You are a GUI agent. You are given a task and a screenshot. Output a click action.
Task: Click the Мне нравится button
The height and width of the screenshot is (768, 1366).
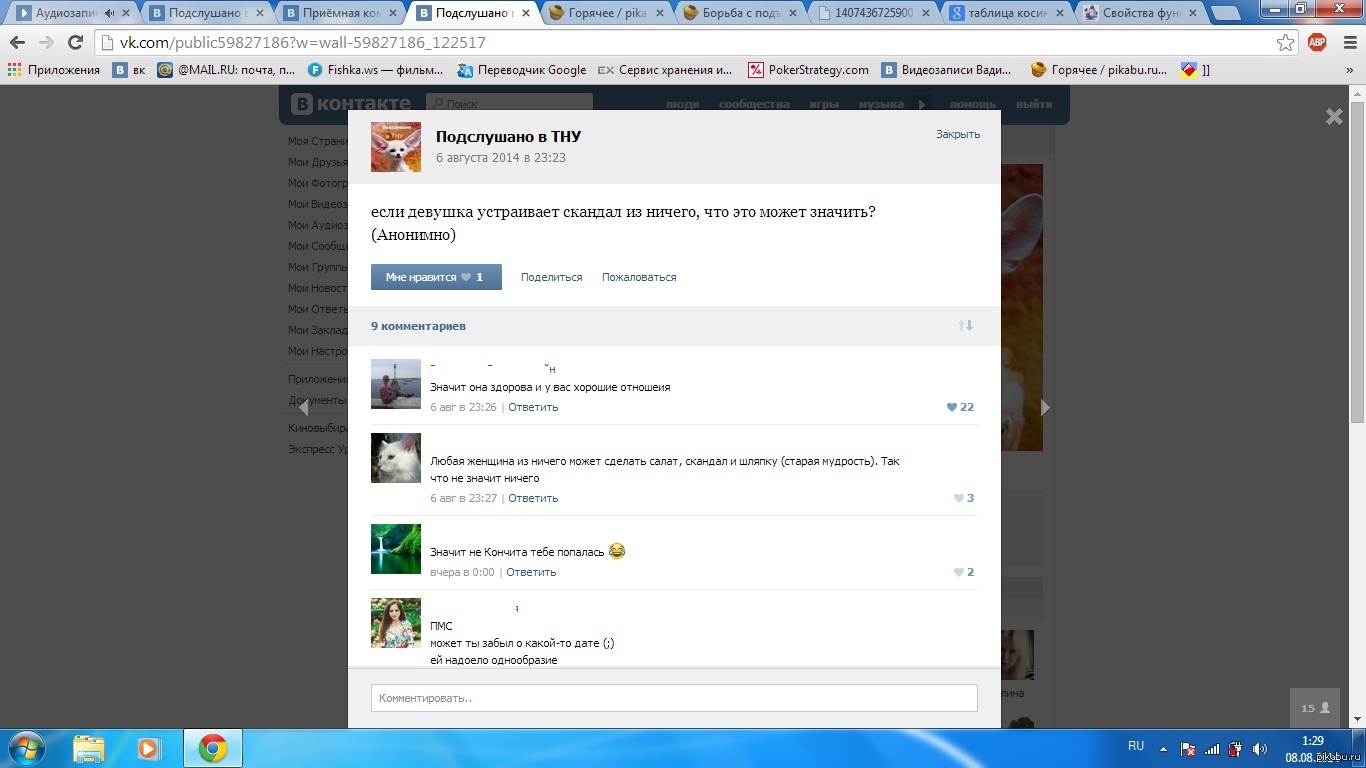(x=436, y=277)
